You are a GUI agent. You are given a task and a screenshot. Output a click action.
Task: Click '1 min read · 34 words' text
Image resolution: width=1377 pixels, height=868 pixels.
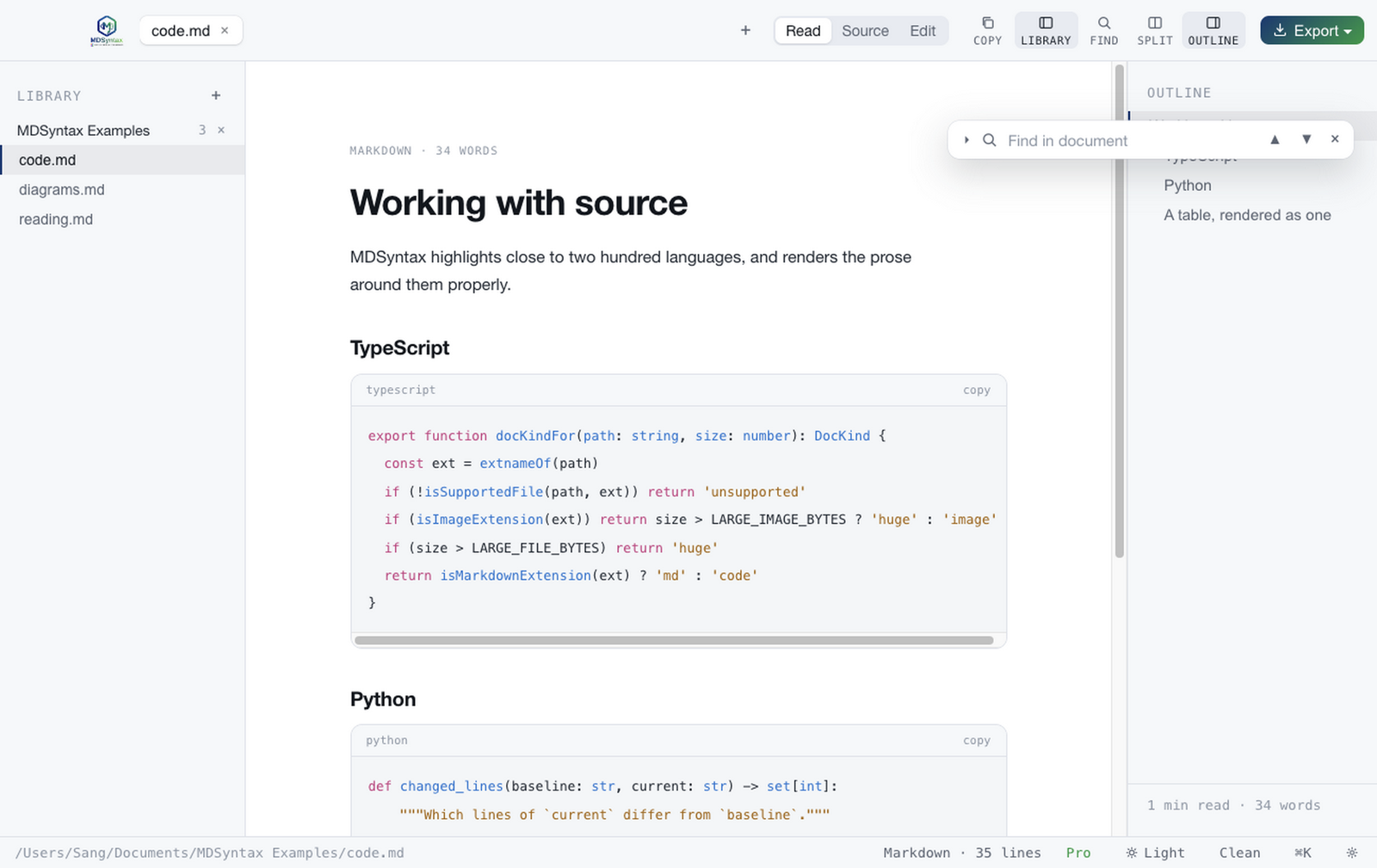tap(1233, 805)
